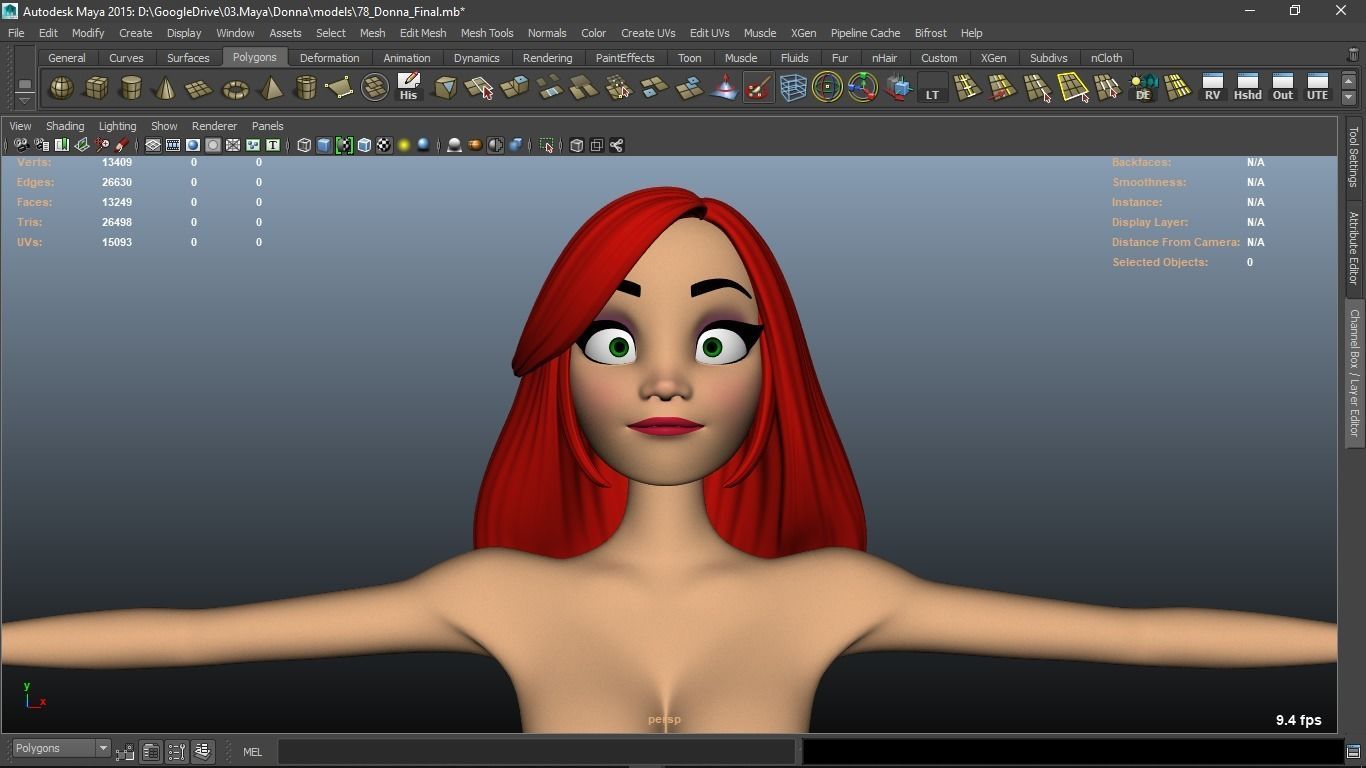Click the select camera panel icon
1366x768 pixels.
[21, 146]
